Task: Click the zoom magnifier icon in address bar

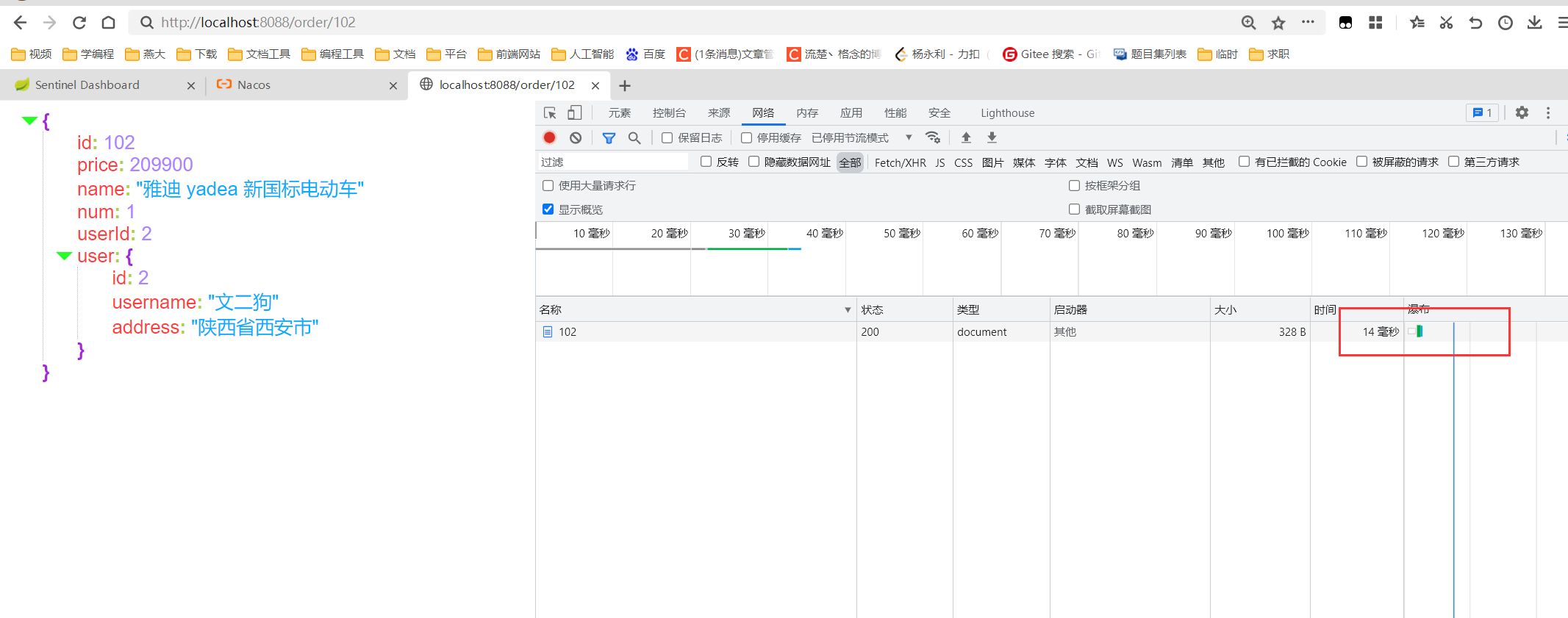Action: coord(1248,23)
